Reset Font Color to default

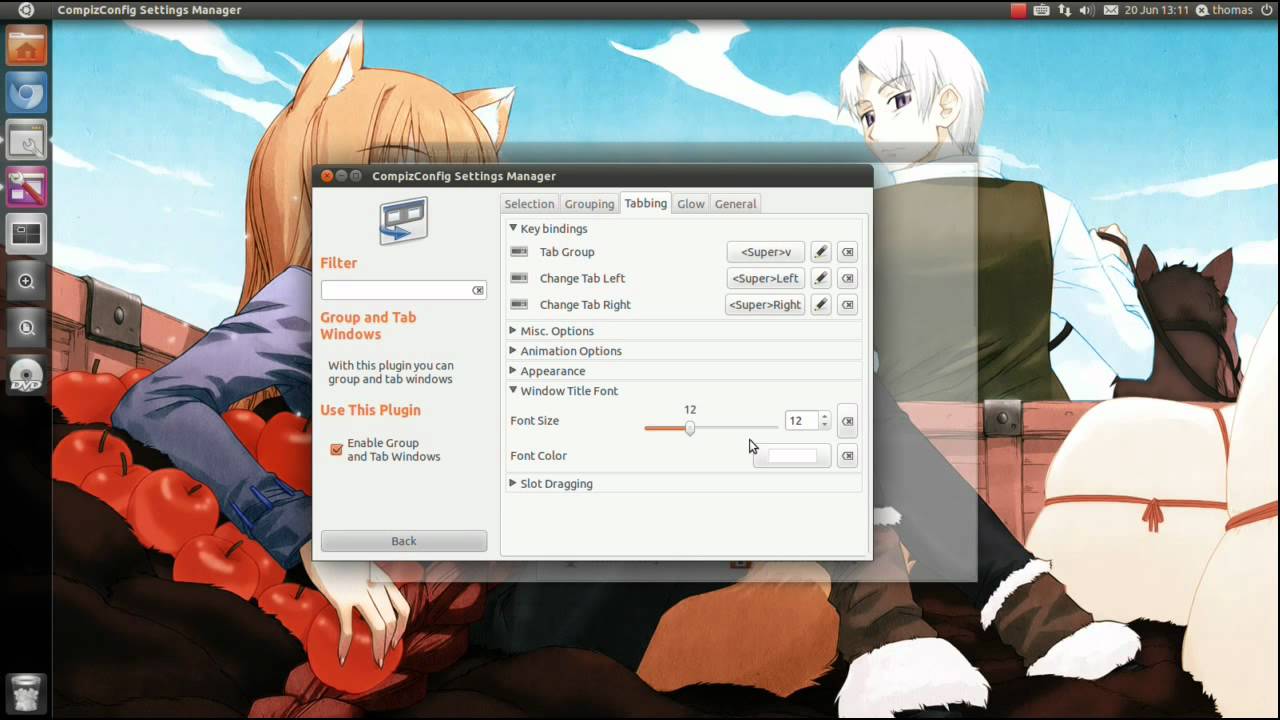pyautogui.click(x=847, y=456)
